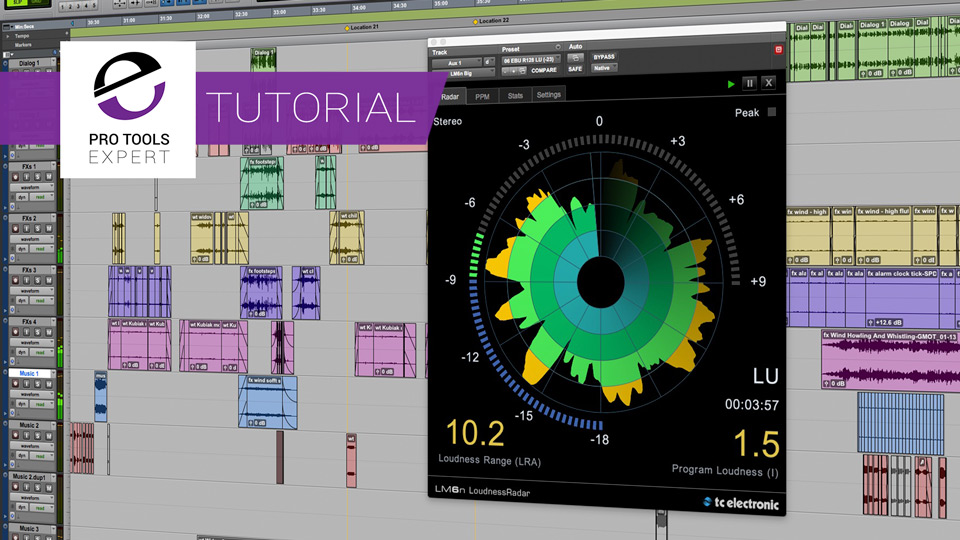
Task: Click the dyn button on FXs 1 track
Action: [x=22, y=197]
